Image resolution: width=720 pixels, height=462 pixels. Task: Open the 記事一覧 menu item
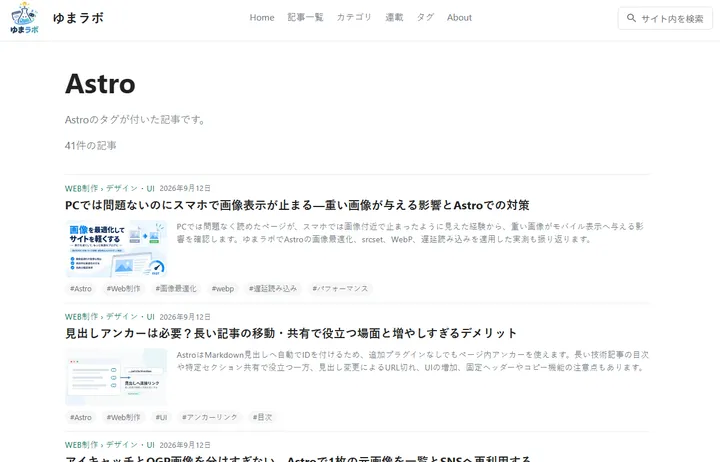pyautogui.click(x=305, y=17)
